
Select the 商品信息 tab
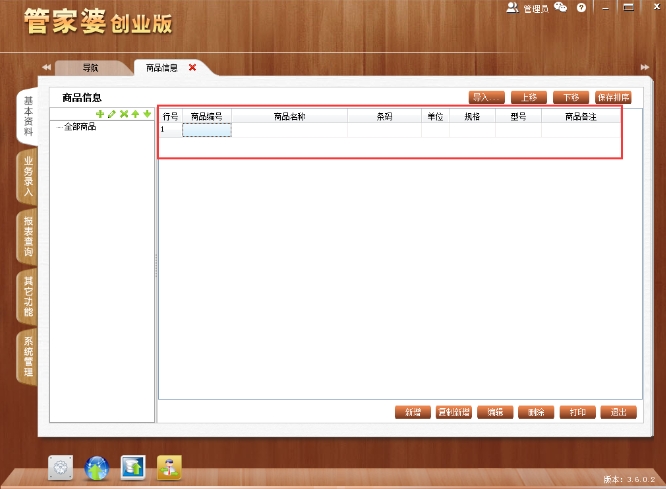(x=161, y=68)
